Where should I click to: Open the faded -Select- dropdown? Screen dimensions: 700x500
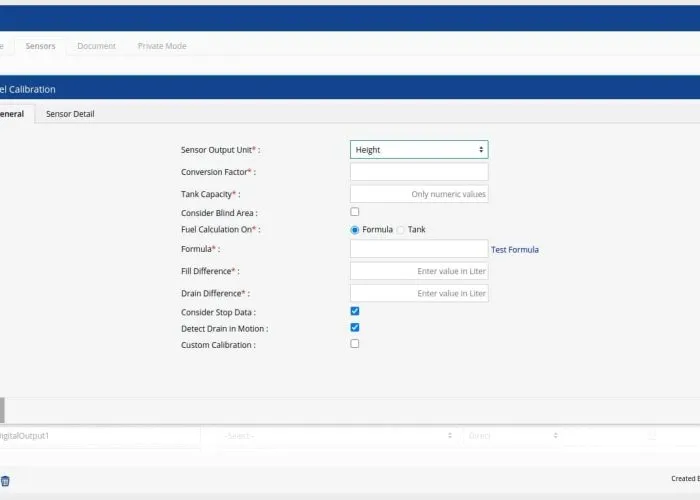338,436
